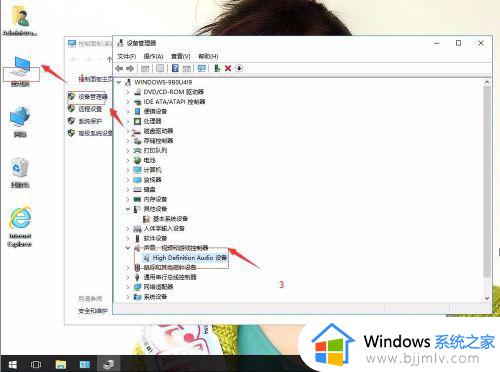Image resolution: width=500 pixels, height=372 pixels.
Task: Click the Forward arrow in Device Manager toolbar
Action: 130,69
